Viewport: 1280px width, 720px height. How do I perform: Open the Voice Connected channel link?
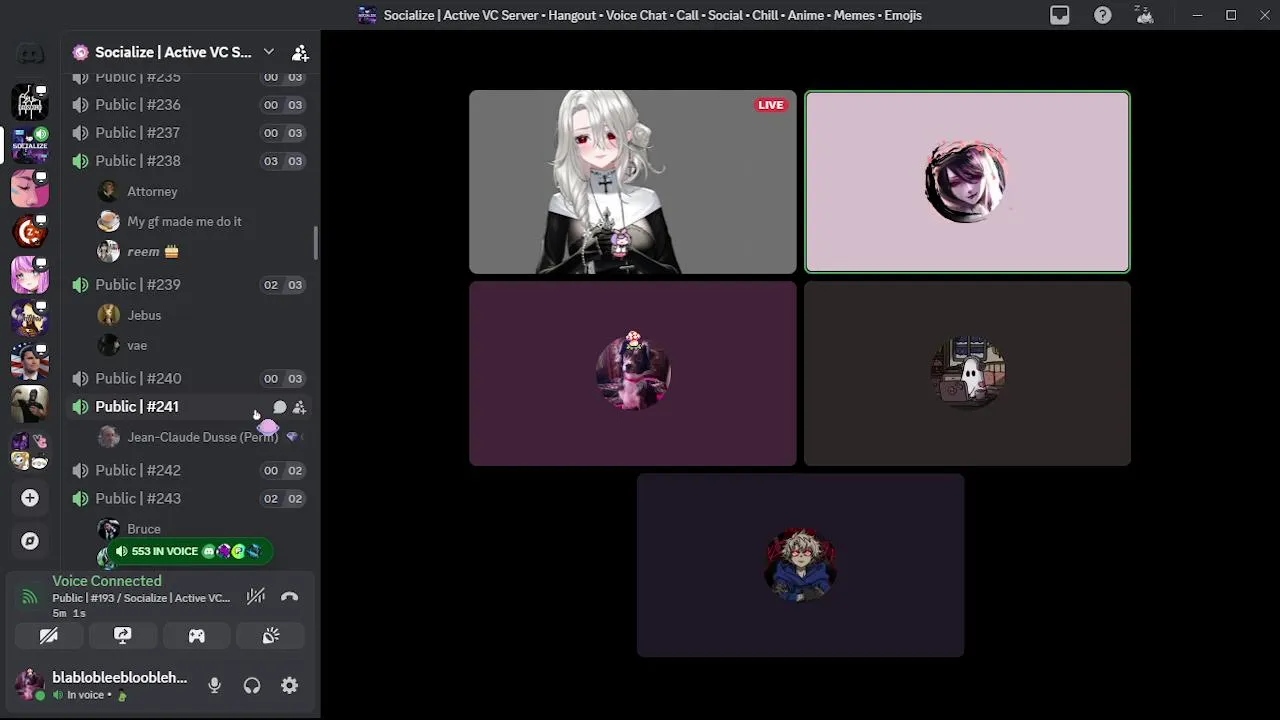(141, 598)
